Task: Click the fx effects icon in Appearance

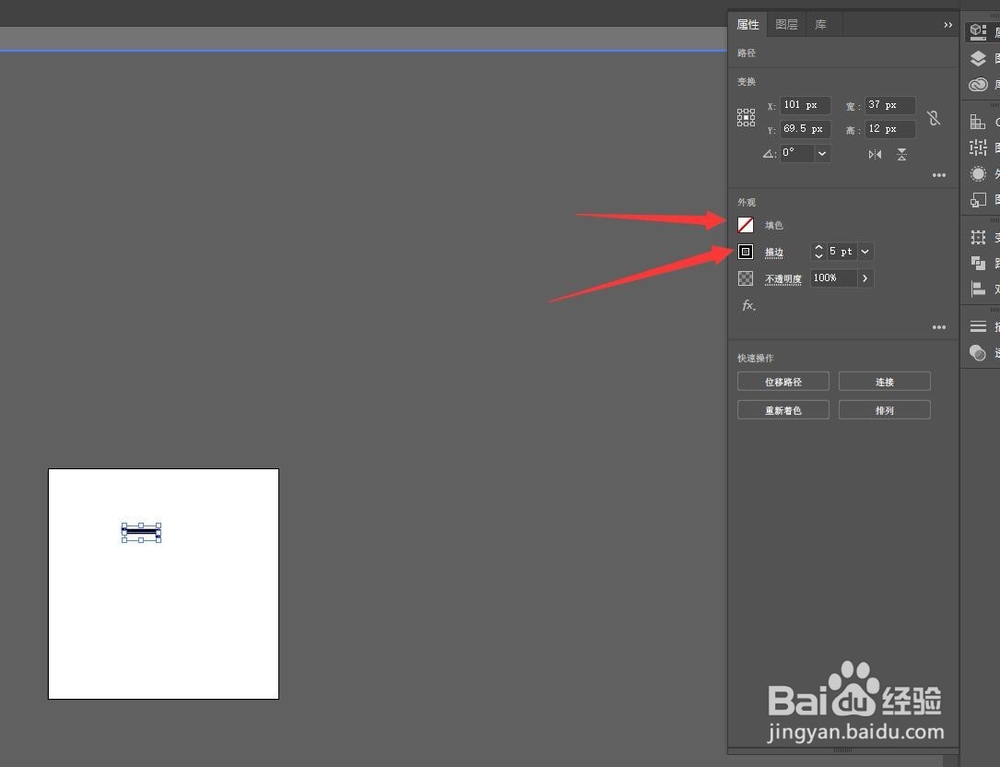Action: point(748,305)
